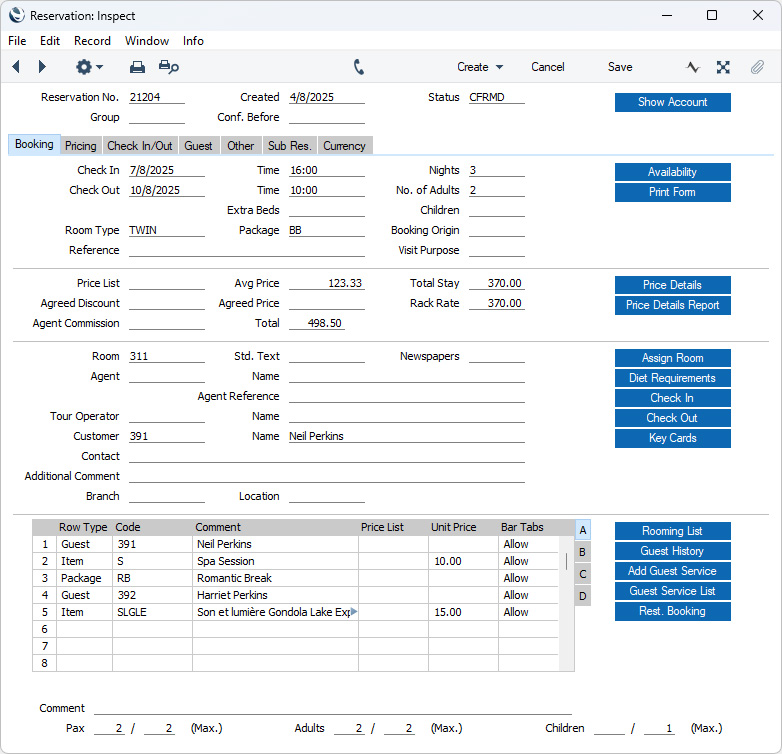Cancel changes to the reservation
The width and height of the screenshot is (782, 754).
tap(548, 67)
